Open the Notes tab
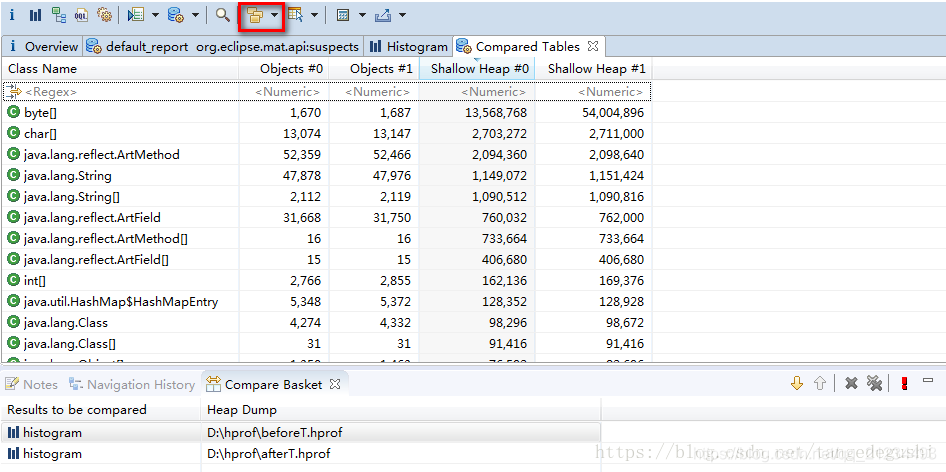The height and width of the screenshot is (472, 946). (x=32, y=384)
